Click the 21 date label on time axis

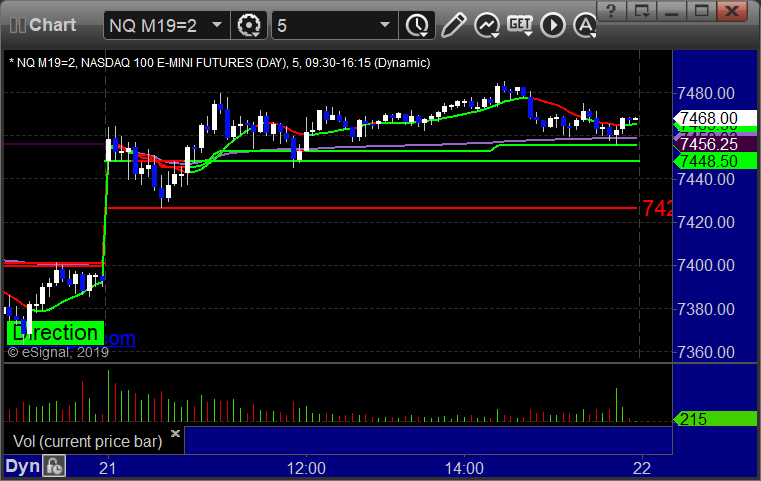pos(107,468)
